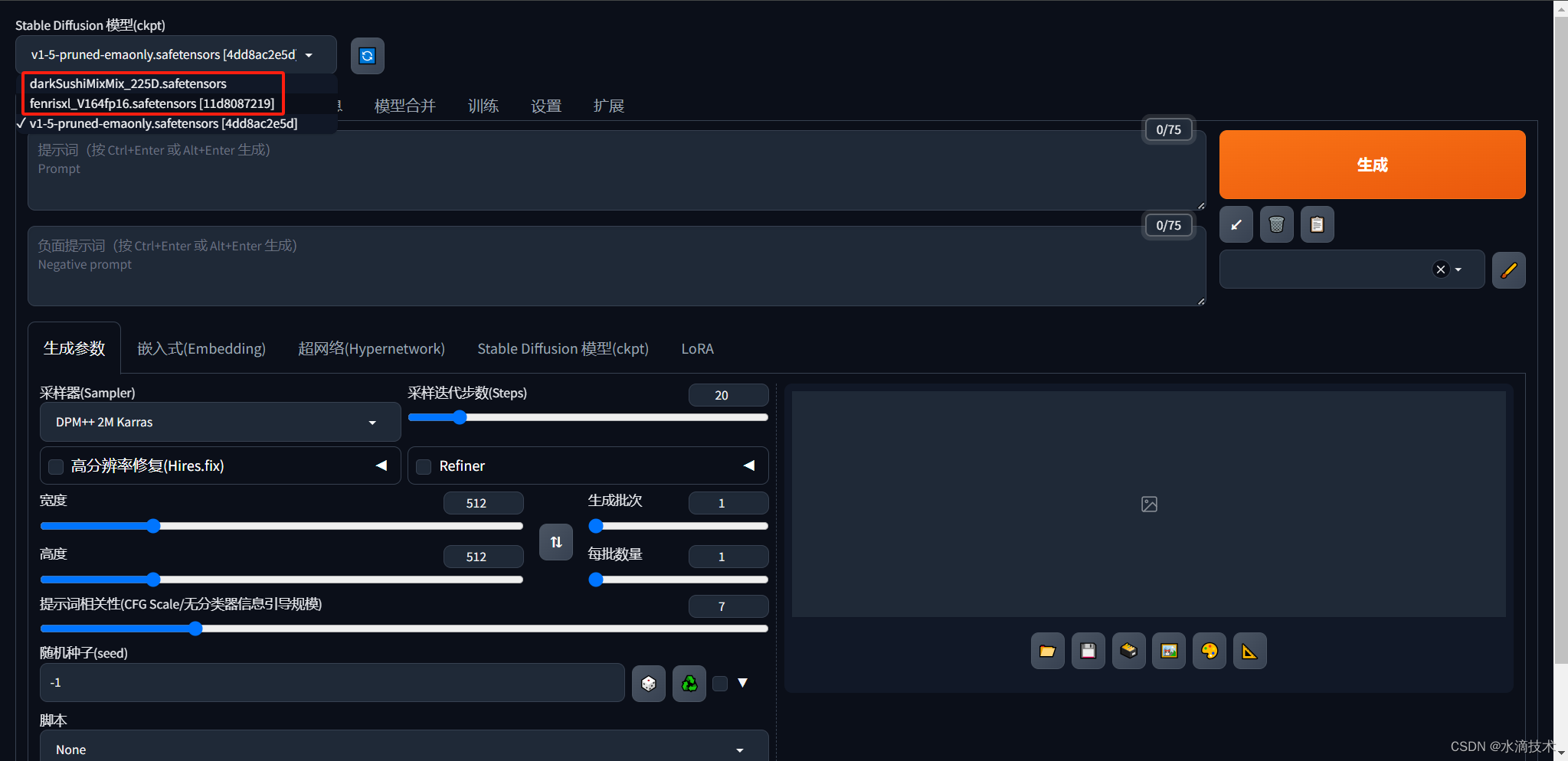Open the 训练 tab
The image size is (1568, 761).
click(x=483, y=106)
